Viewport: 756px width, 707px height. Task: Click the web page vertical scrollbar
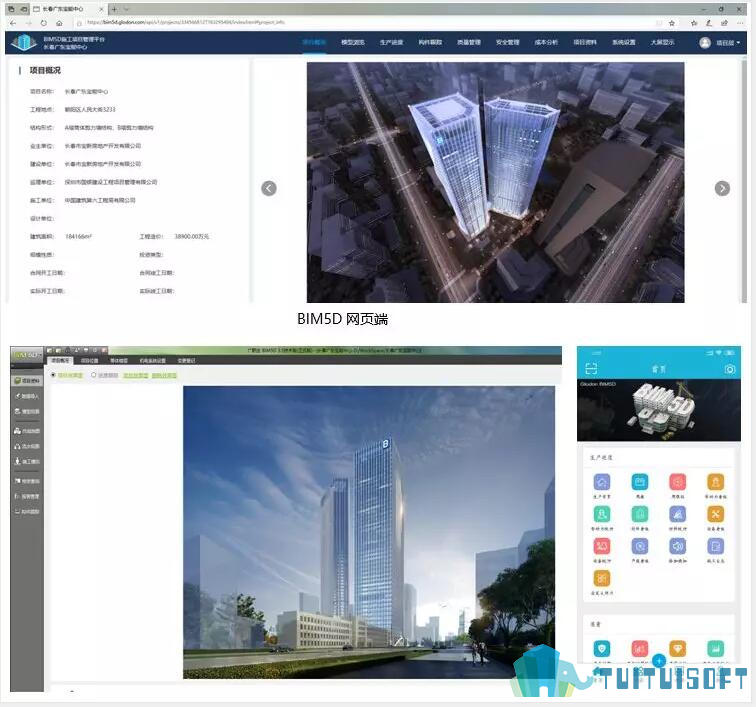click(x=744, y=179)
